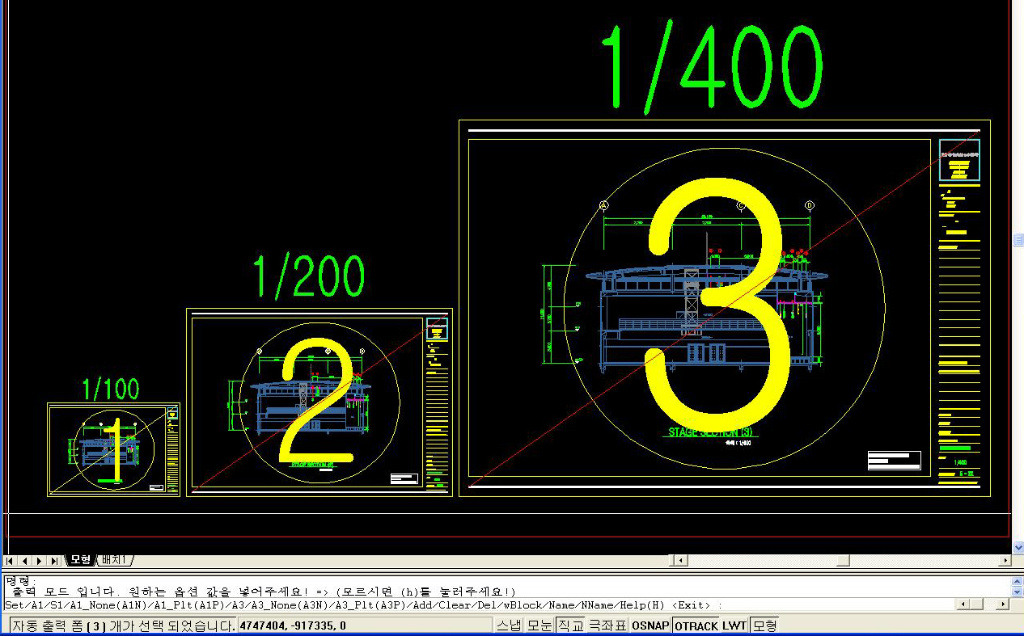Screen dimensions: 1024x636
Task: Enable 직교 (ortho) mode
Action: 570,626
